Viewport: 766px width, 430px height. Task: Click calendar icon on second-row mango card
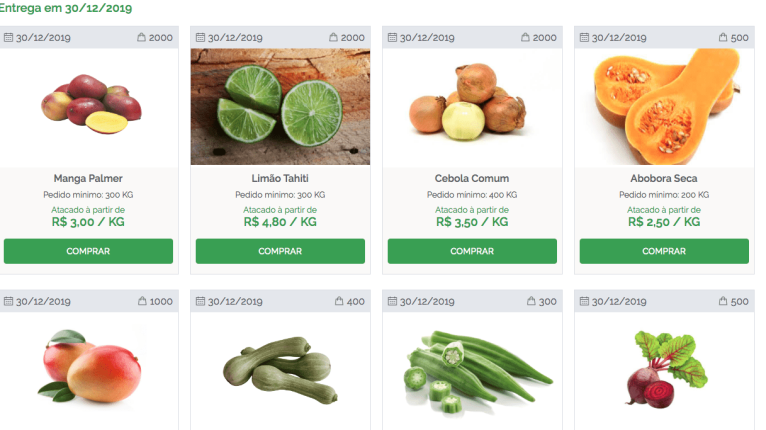[10, 302]
